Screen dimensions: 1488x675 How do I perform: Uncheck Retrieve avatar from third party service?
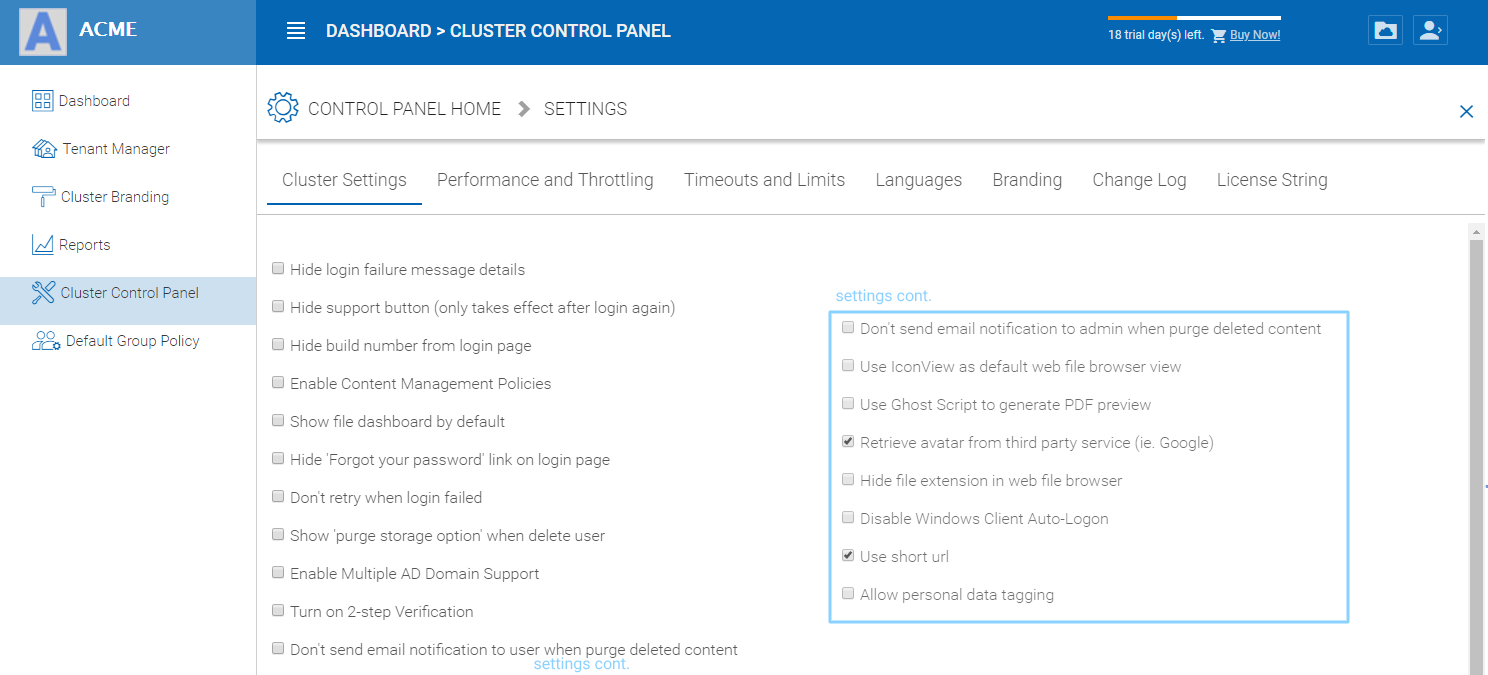[x=848, y=441]
